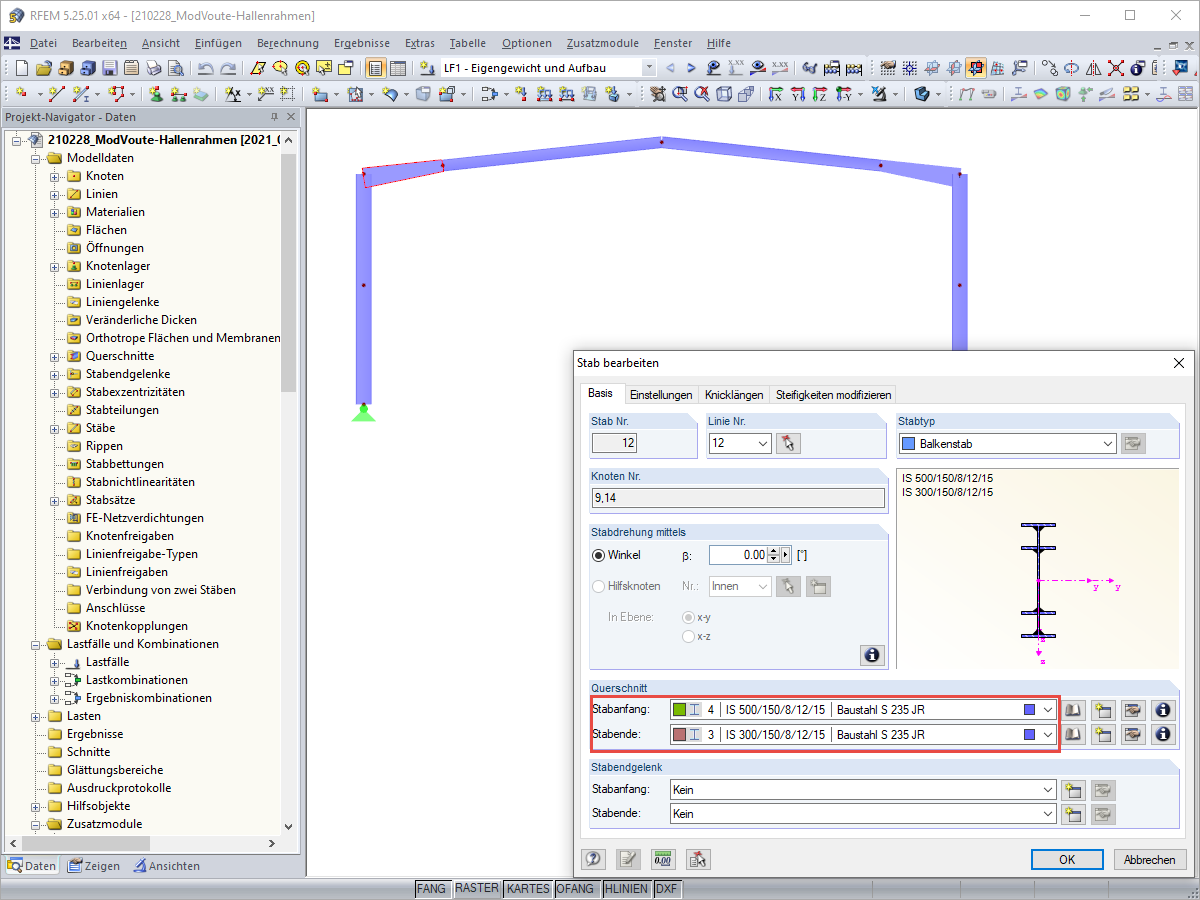Click the Abbrechen button

pos(1149,859)
